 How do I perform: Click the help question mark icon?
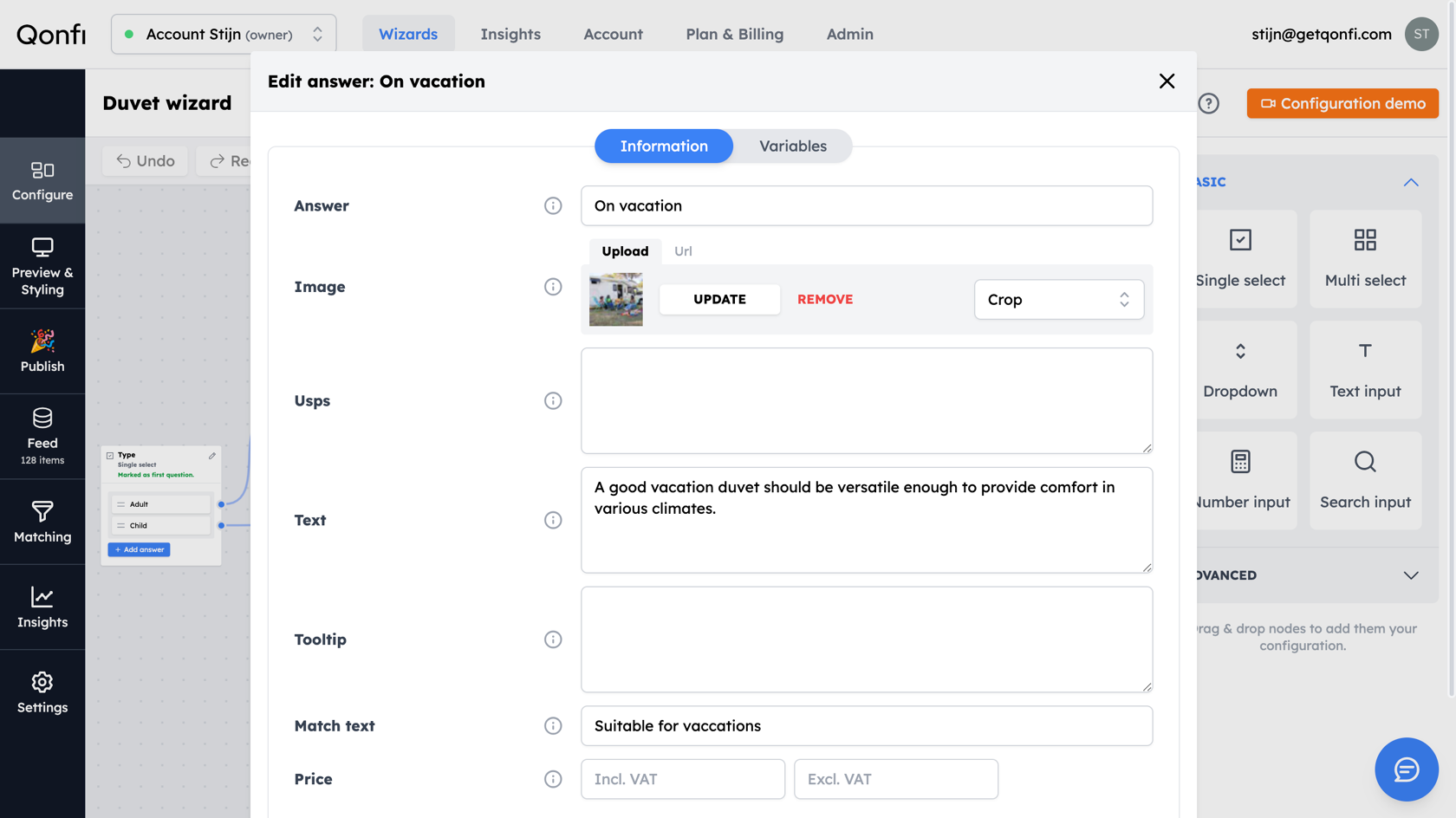click(x=1208, y=104)
